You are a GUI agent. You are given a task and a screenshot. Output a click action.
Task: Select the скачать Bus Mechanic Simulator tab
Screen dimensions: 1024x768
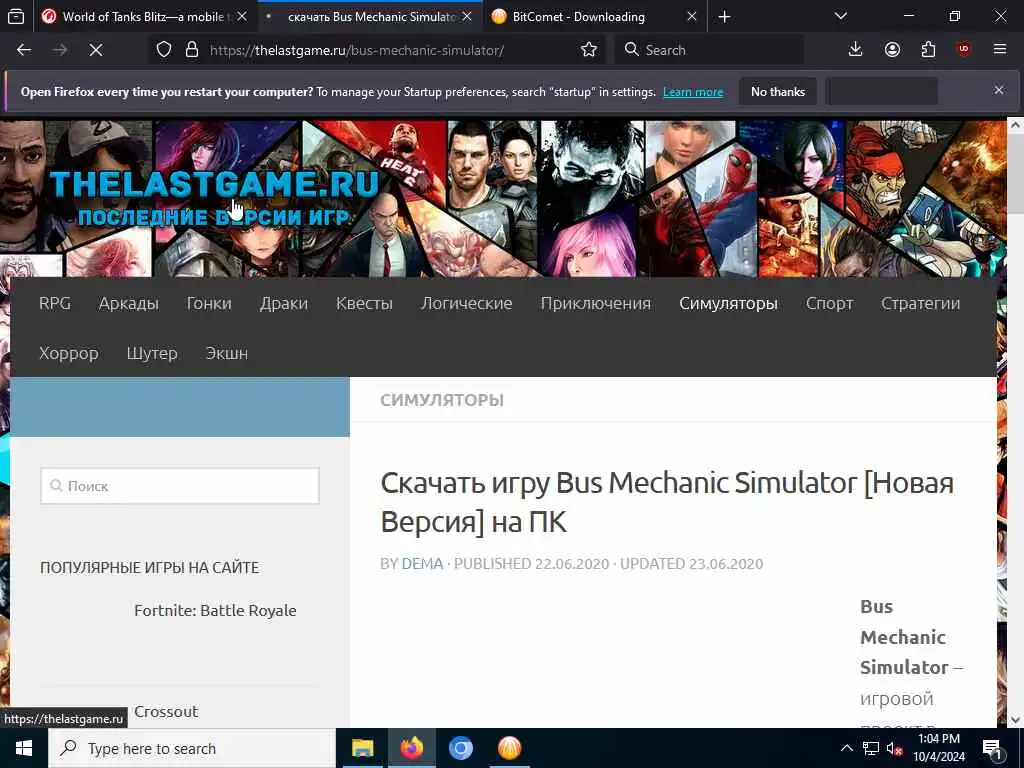coord(370,17)
